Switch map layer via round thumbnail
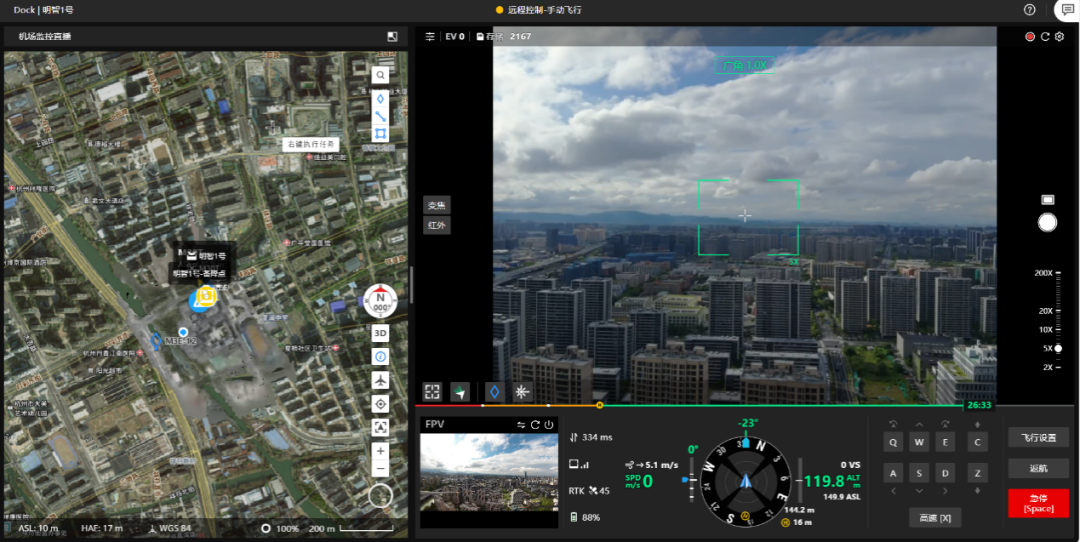Screen dimensions: 1080x542 pos(380,495)
